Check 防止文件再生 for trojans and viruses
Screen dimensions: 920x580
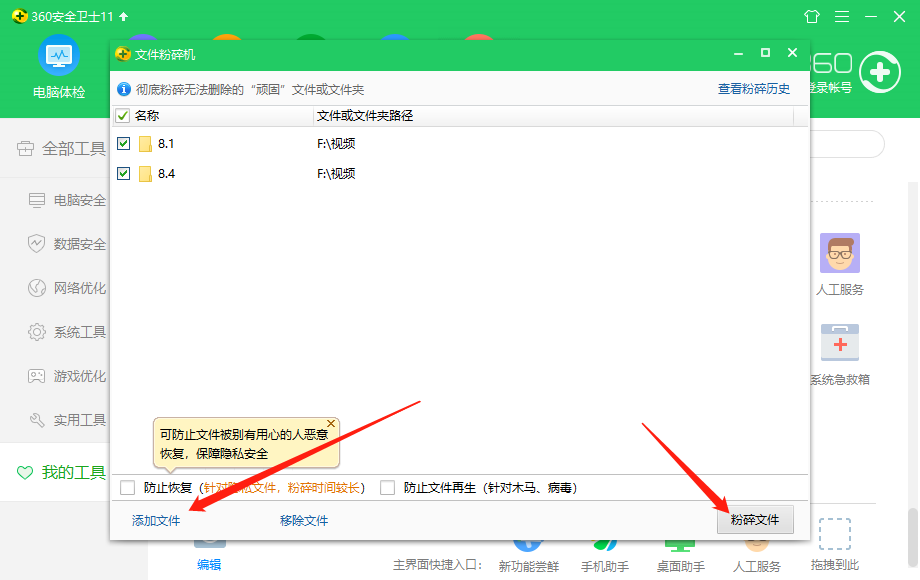click(385, 487)
